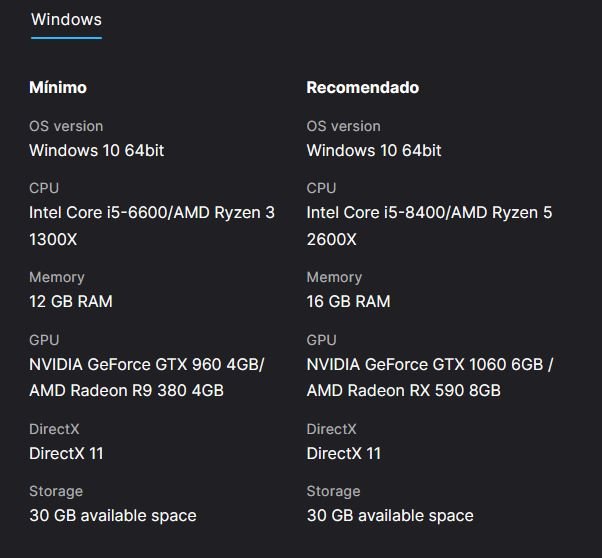The image size is (602, 558).
Task: Click AMD Radeon RX 590 8GB text
Action: (x=404, y=391)
